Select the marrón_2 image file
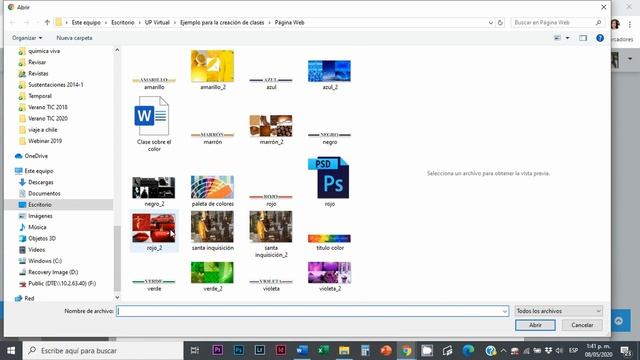This screenshot has height=360, width=640. coord(271,129)
